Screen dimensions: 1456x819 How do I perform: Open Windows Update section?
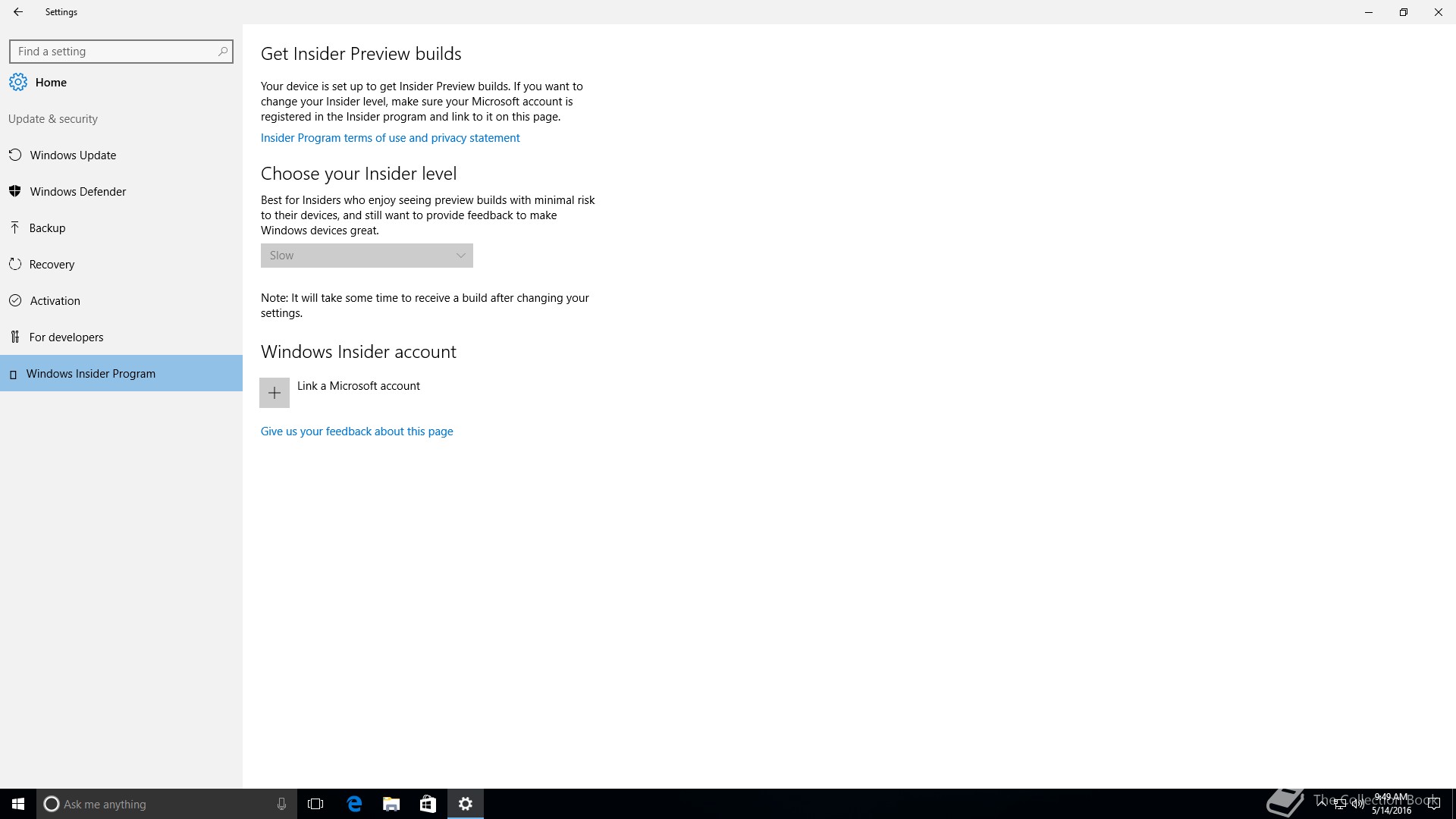coord(73,155)
